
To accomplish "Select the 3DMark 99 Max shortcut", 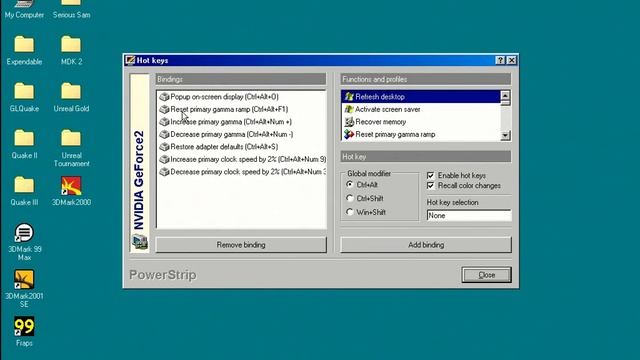I will pos(24,233).
